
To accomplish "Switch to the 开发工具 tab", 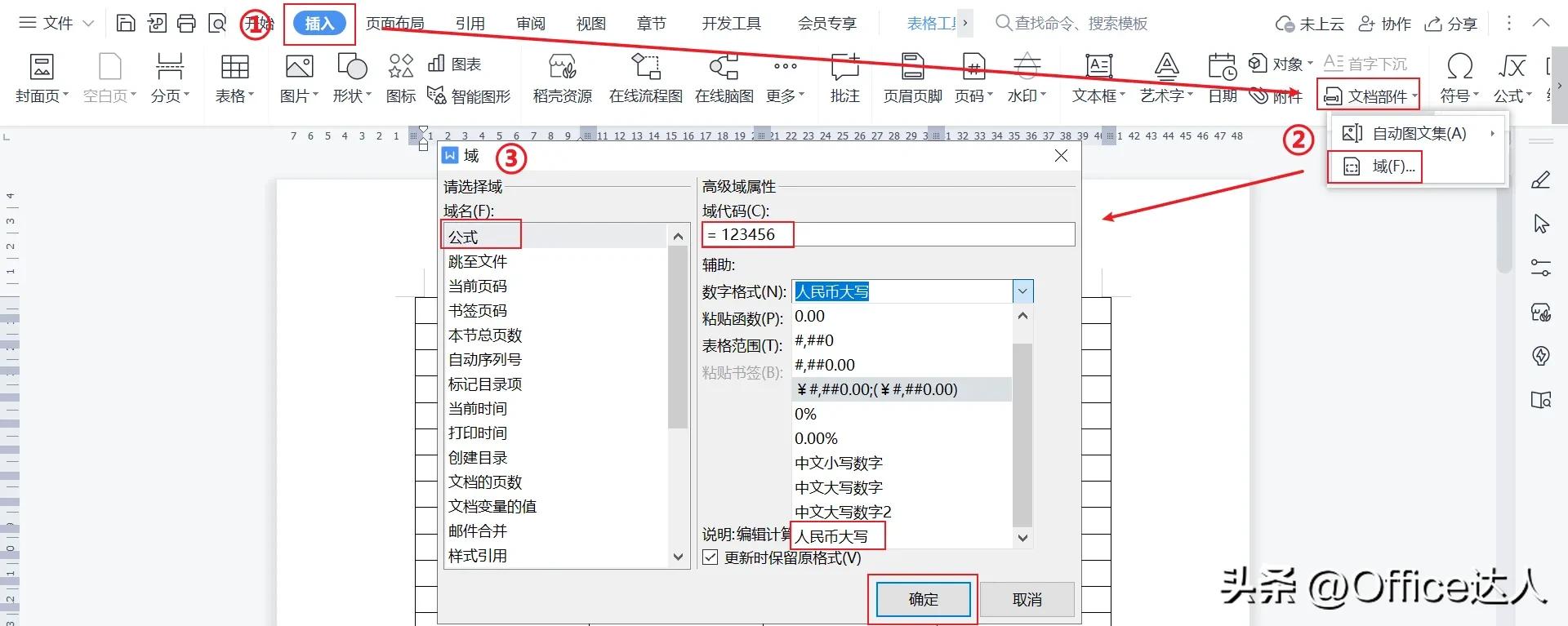I will click(732, 24).
